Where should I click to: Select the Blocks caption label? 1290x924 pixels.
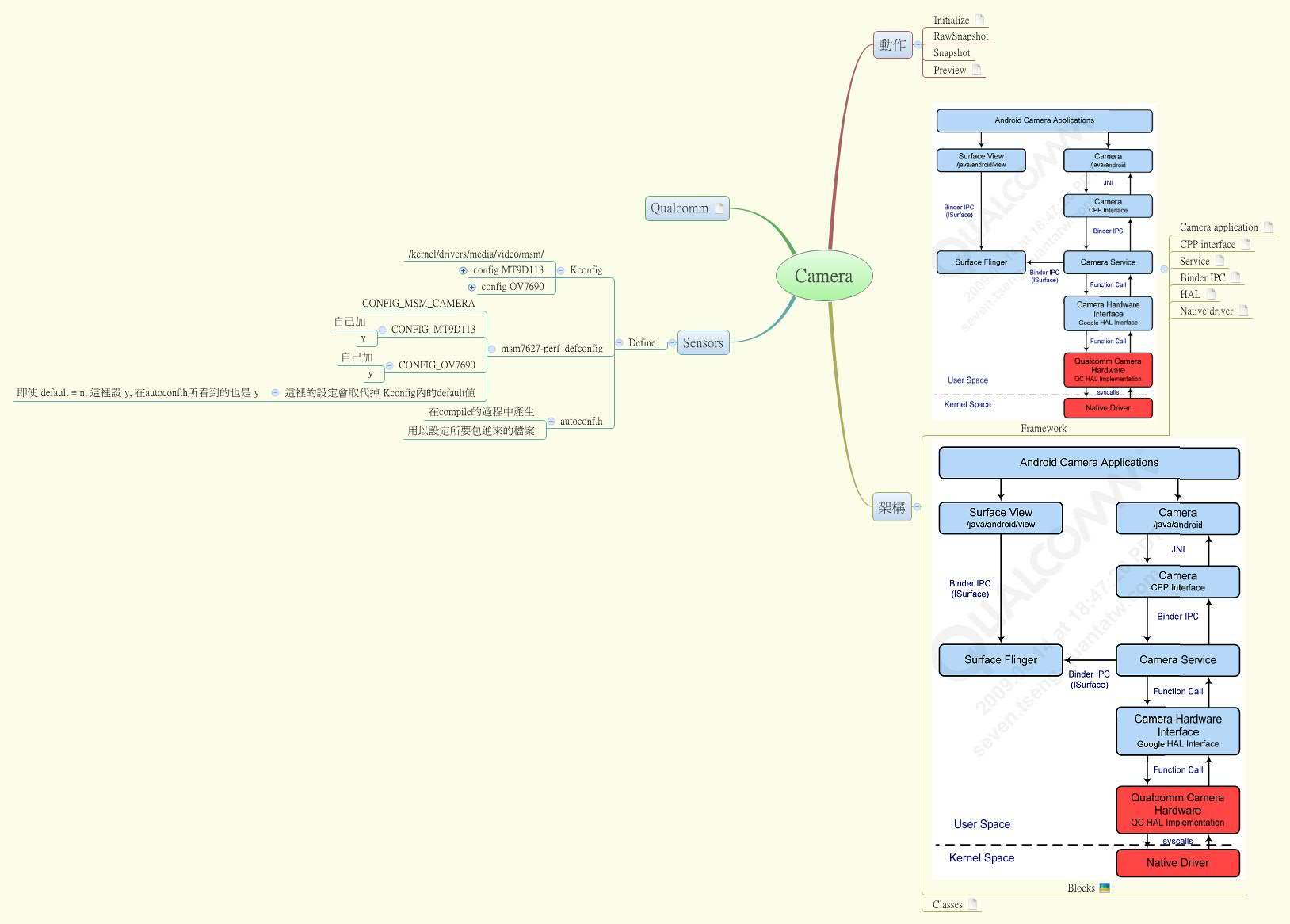pyautogui.click(x=1081, y=888)
